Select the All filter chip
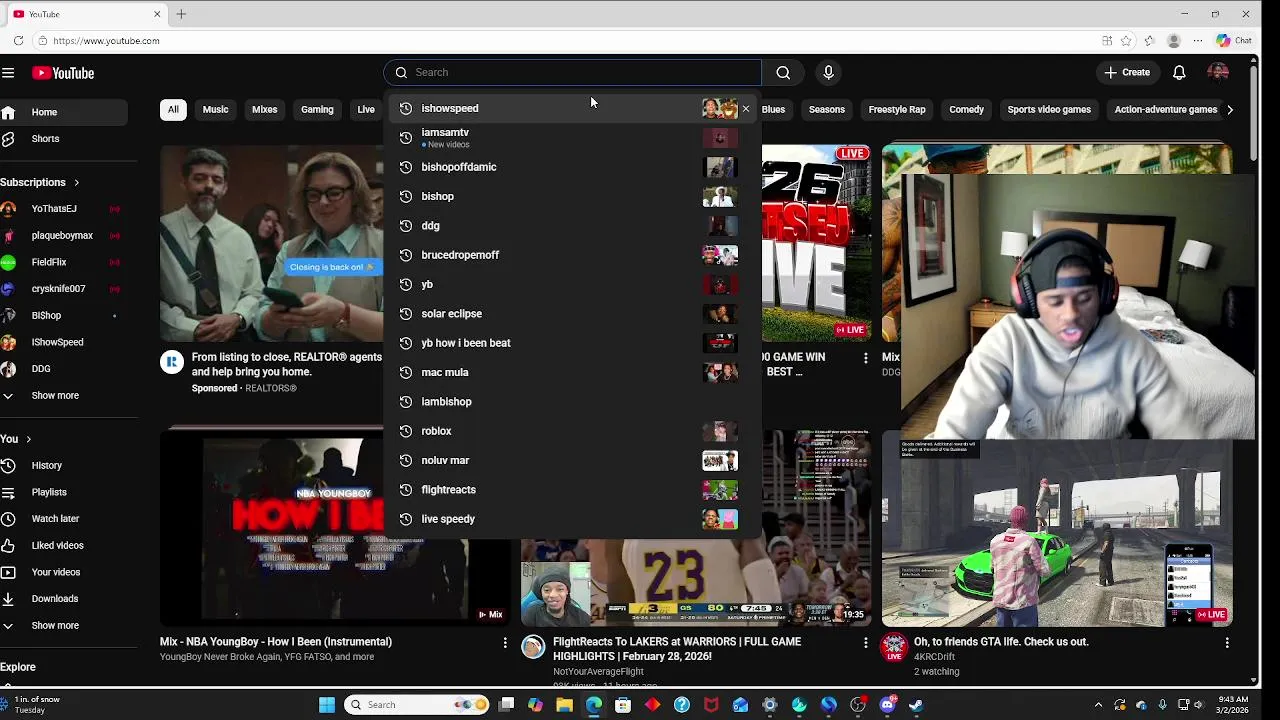 coord(173,110)
